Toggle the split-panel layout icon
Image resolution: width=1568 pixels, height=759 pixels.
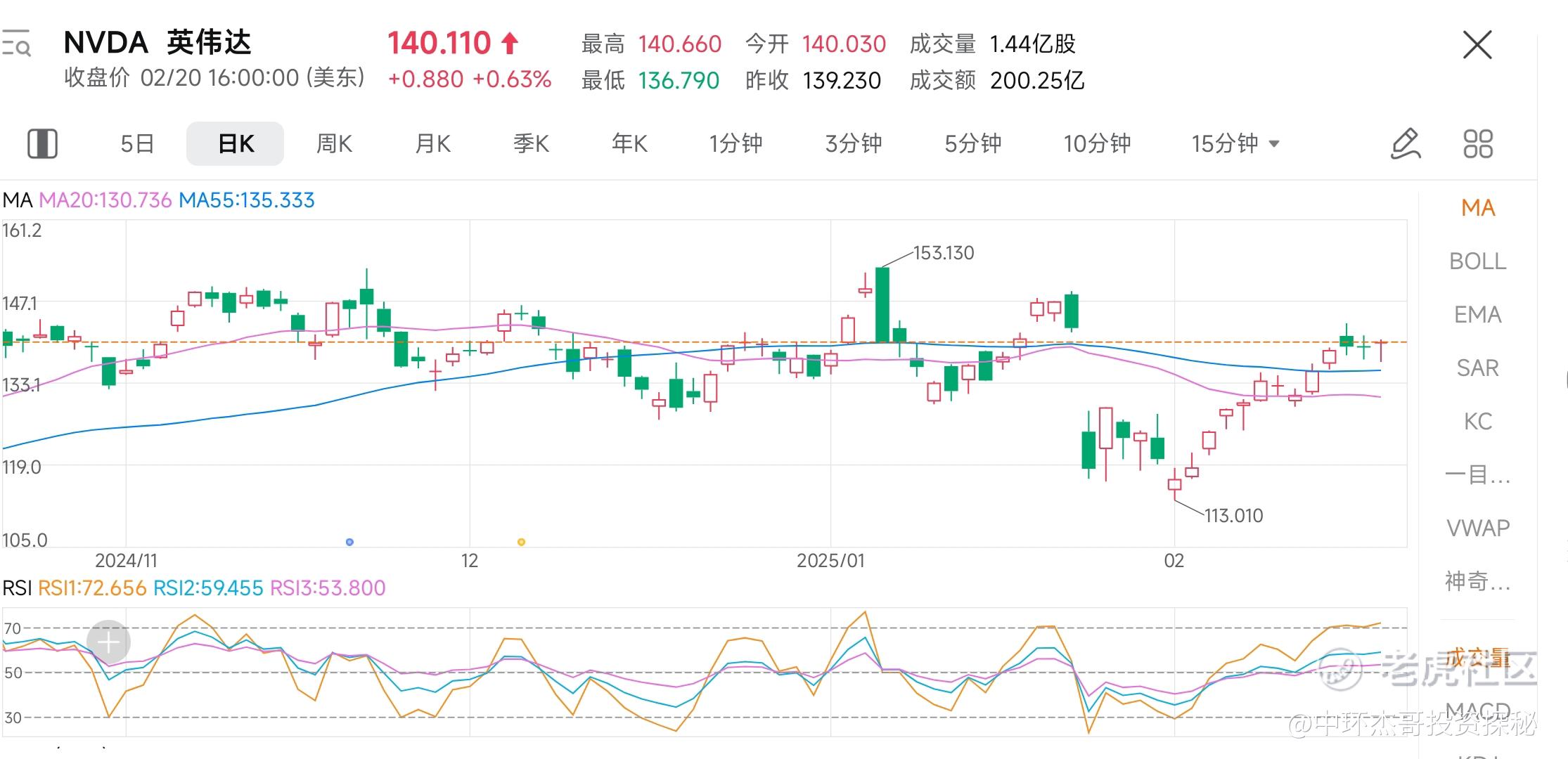click(x=42, y=144)
